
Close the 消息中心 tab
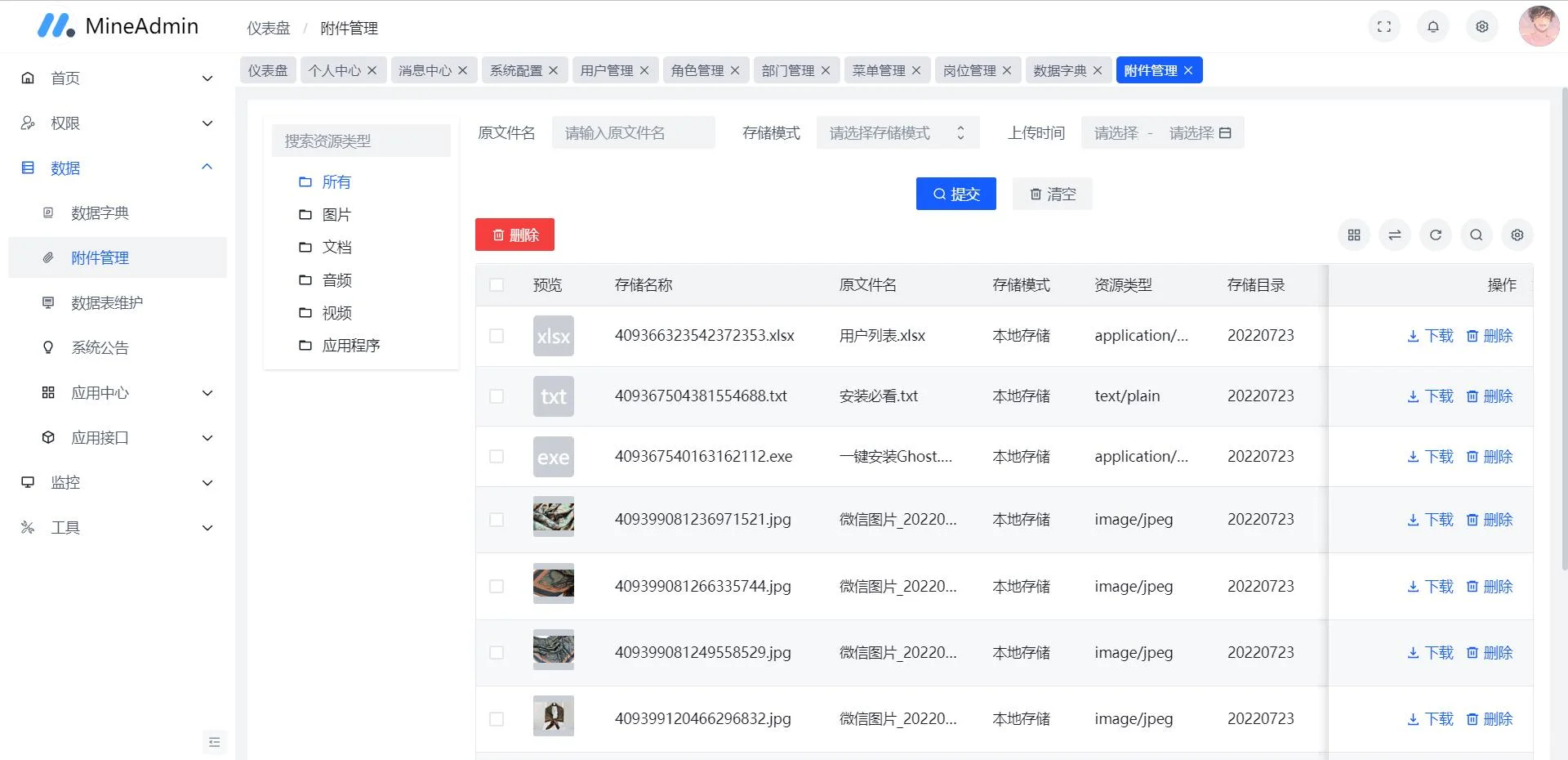tap(462, 70)
